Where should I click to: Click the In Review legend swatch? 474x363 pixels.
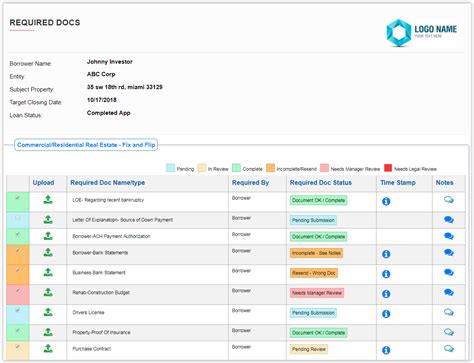(x=202, y=168)
